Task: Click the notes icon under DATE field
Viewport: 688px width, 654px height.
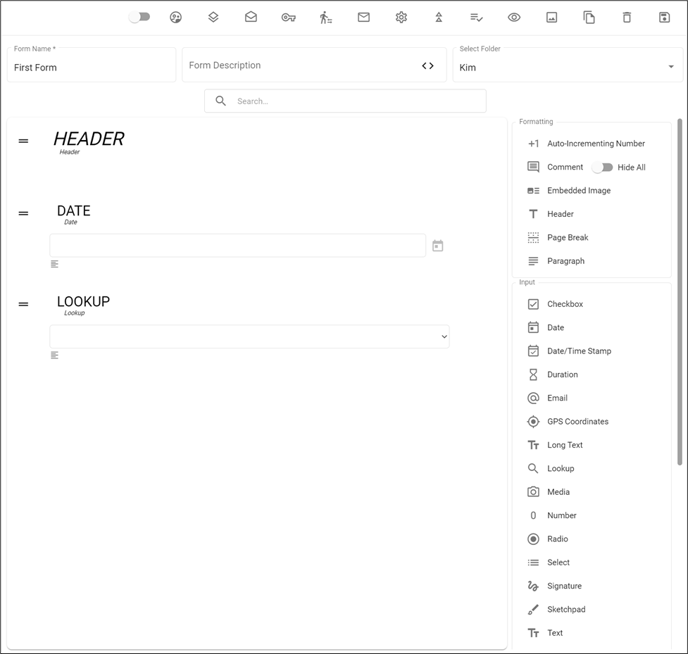Action: tap(54, 264)
